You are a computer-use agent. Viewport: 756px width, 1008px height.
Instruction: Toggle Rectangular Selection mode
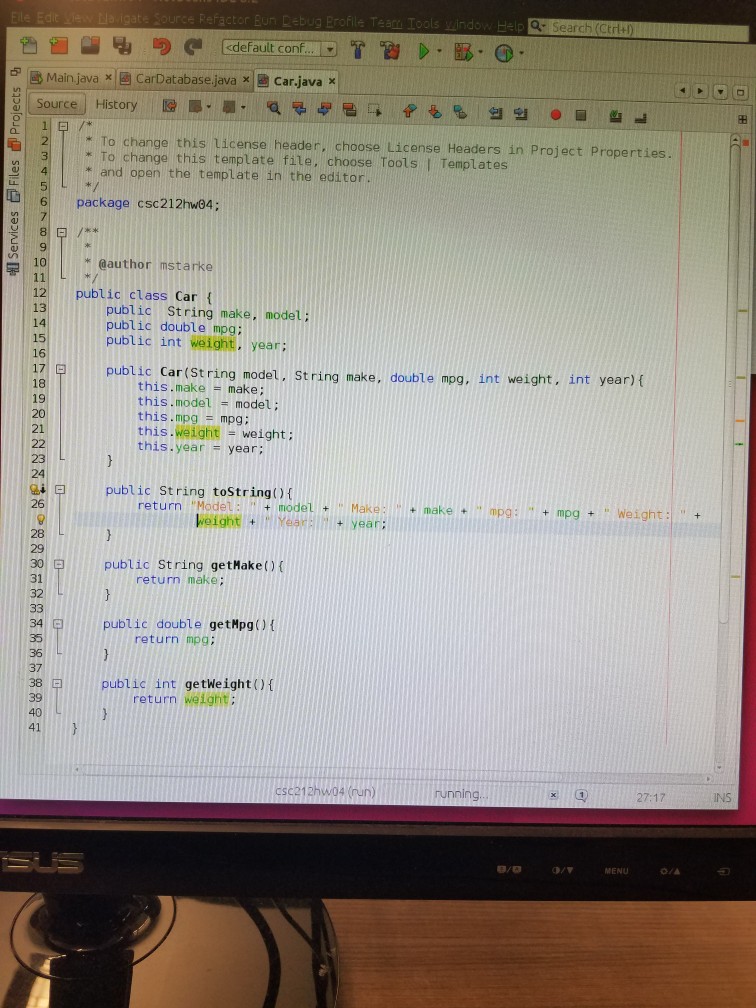(x=375, y=111)
